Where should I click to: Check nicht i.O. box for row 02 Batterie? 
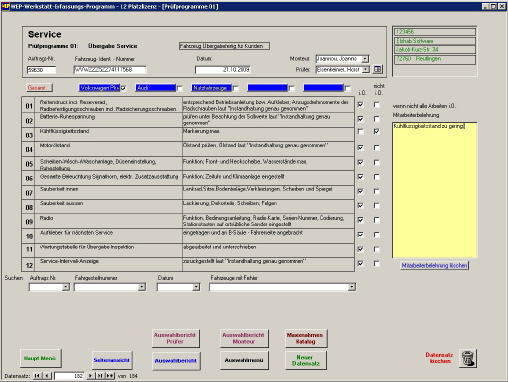376,119
